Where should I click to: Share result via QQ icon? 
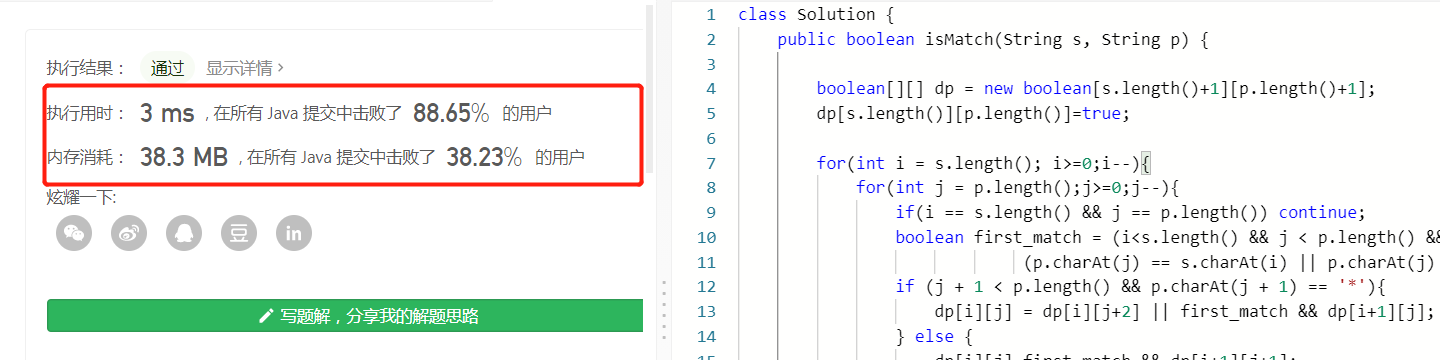(184, 233)
